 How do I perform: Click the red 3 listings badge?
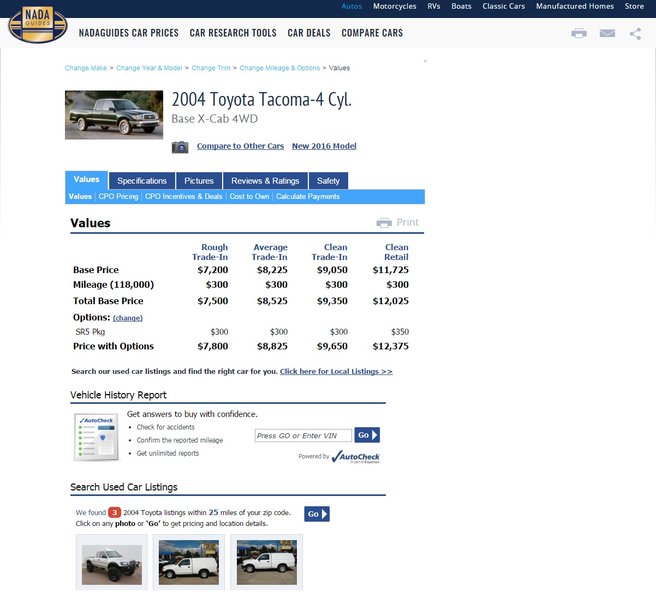point(114,512)
